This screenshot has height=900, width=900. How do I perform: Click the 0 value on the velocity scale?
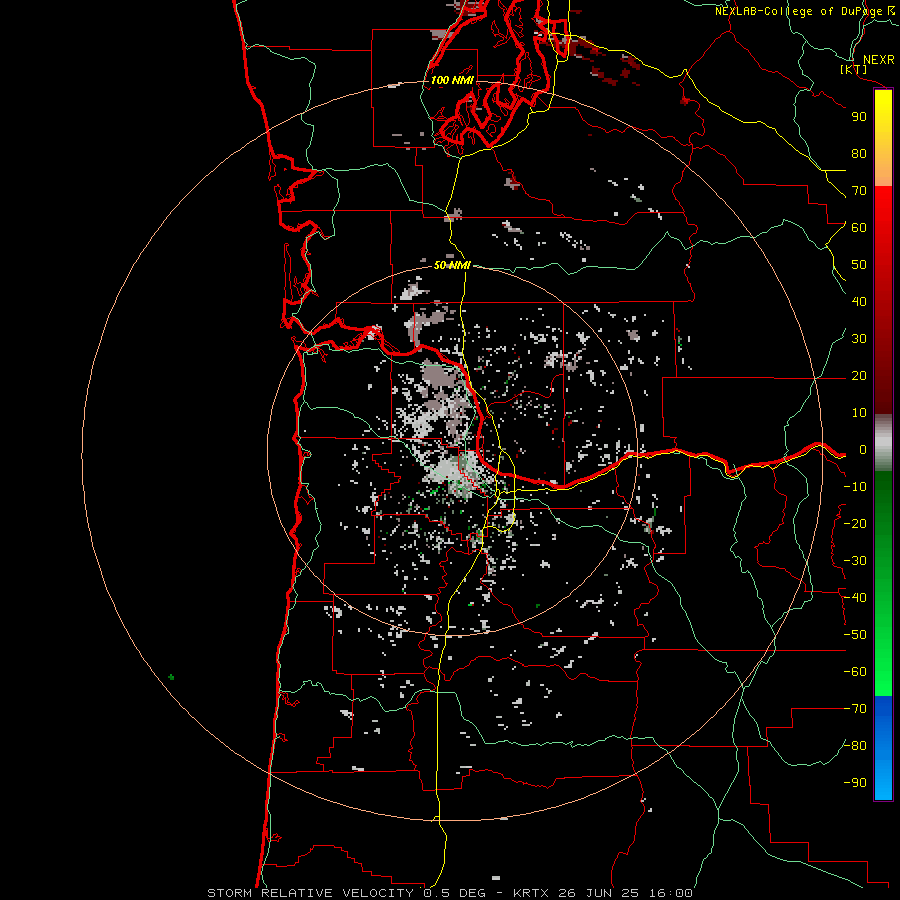point(862,450)
